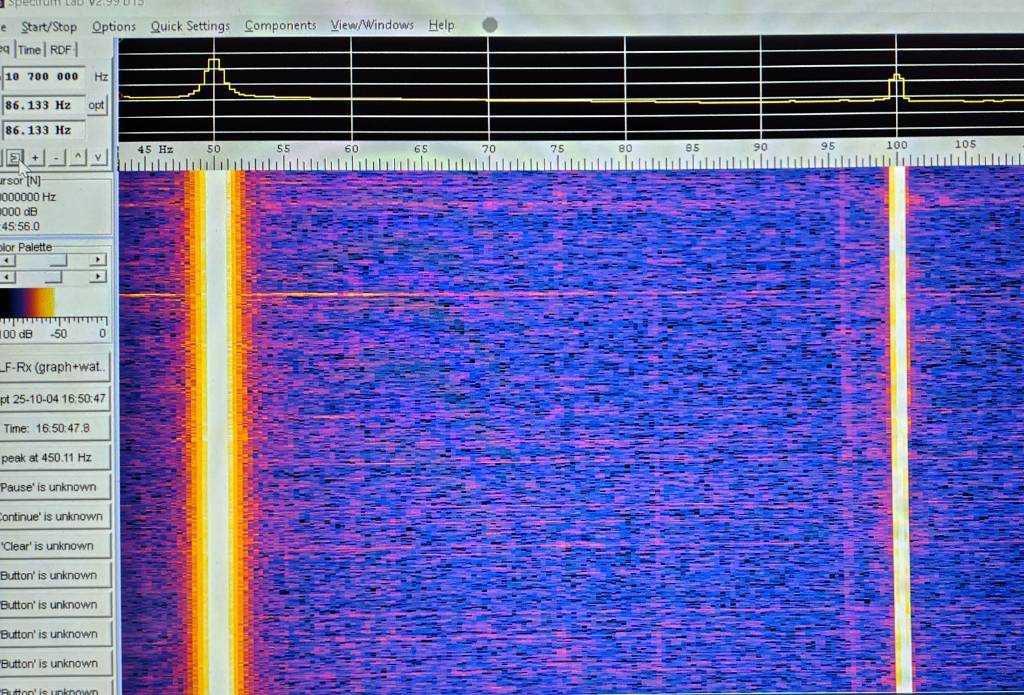The width and height of the screenshot is (1024, 695).
Task: Click bottom Color Palette slider's right arrow
Action: 97,277
